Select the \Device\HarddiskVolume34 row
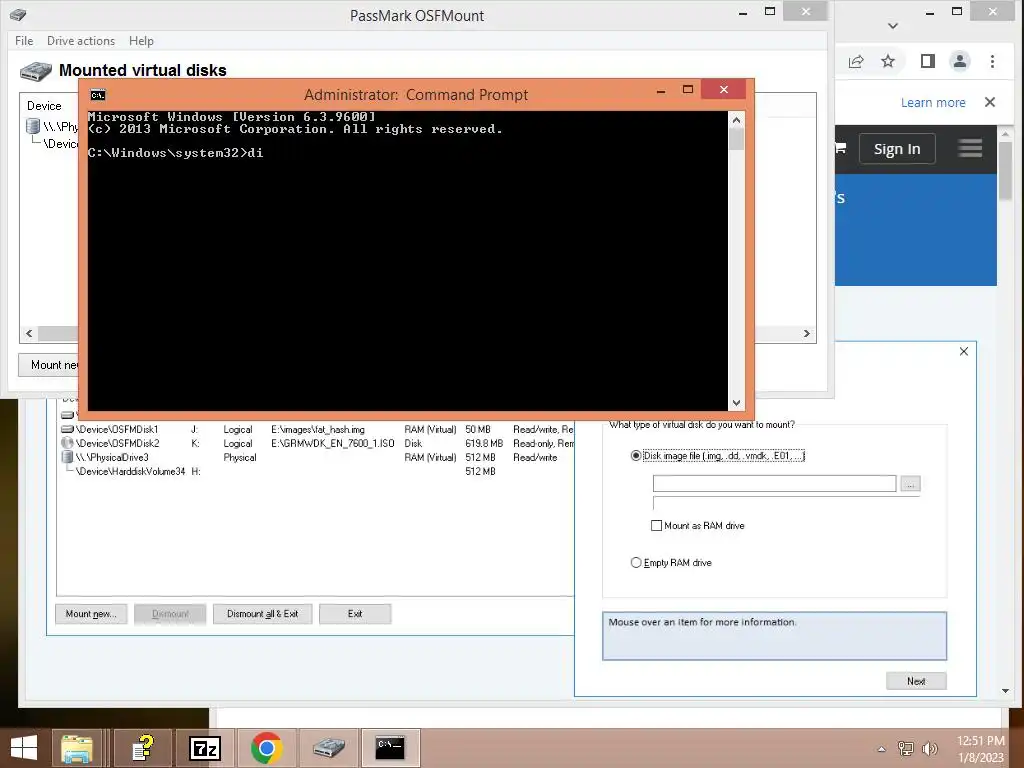This screenshot has height=768, width=1024. [317, 472]
